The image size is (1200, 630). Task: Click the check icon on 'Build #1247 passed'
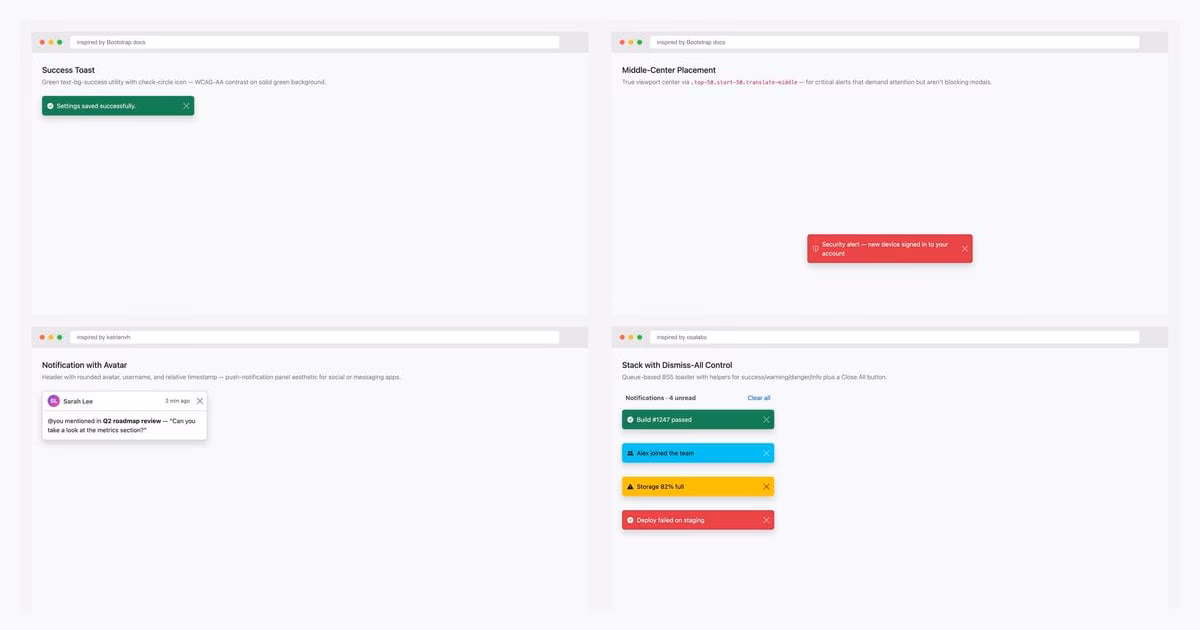coord(630,420)
